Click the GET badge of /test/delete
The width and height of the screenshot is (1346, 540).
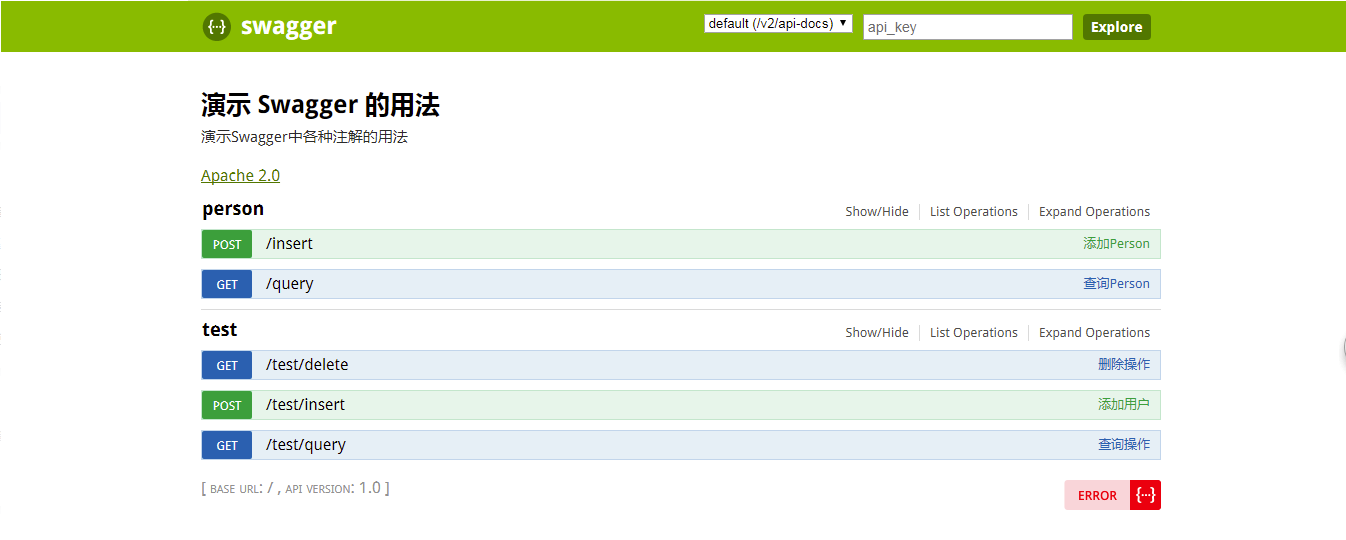(x=227, y=365)
